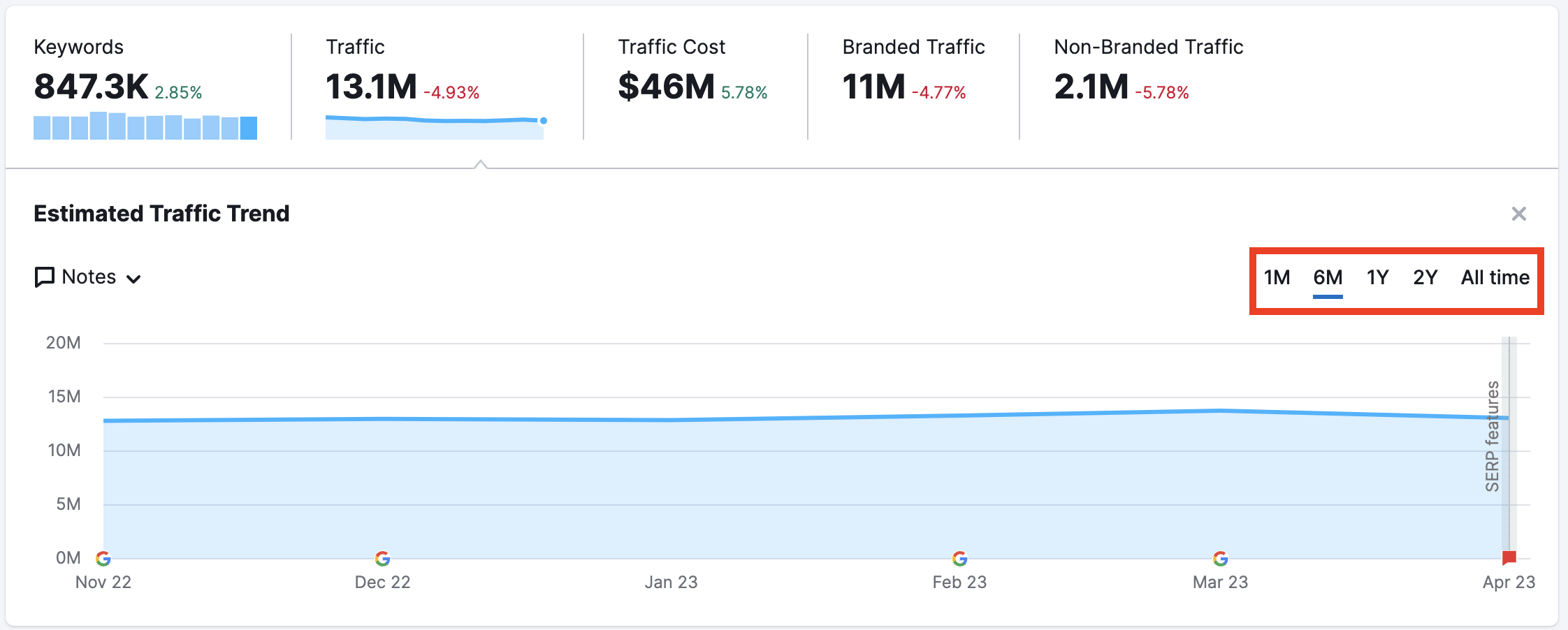Click the red flag marker at Apr 23

(x=1509, y=557)
